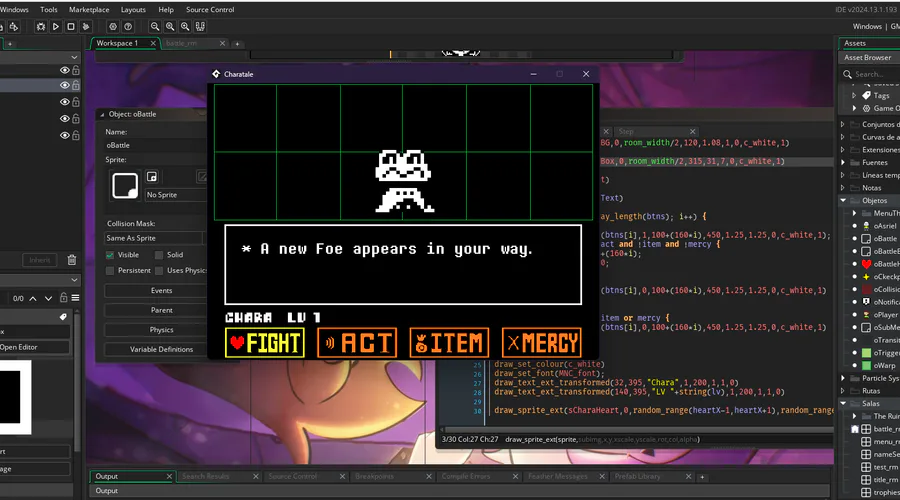The width and height of the screenshot is (900, 500).
Task: Click the Parent button in the object panel
Action: pos(161,310)
